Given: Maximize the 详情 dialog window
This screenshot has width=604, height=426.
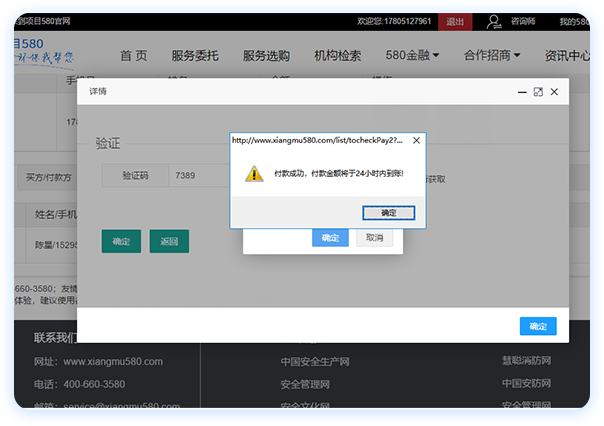Looking at the screenshot, I should 538,92.
